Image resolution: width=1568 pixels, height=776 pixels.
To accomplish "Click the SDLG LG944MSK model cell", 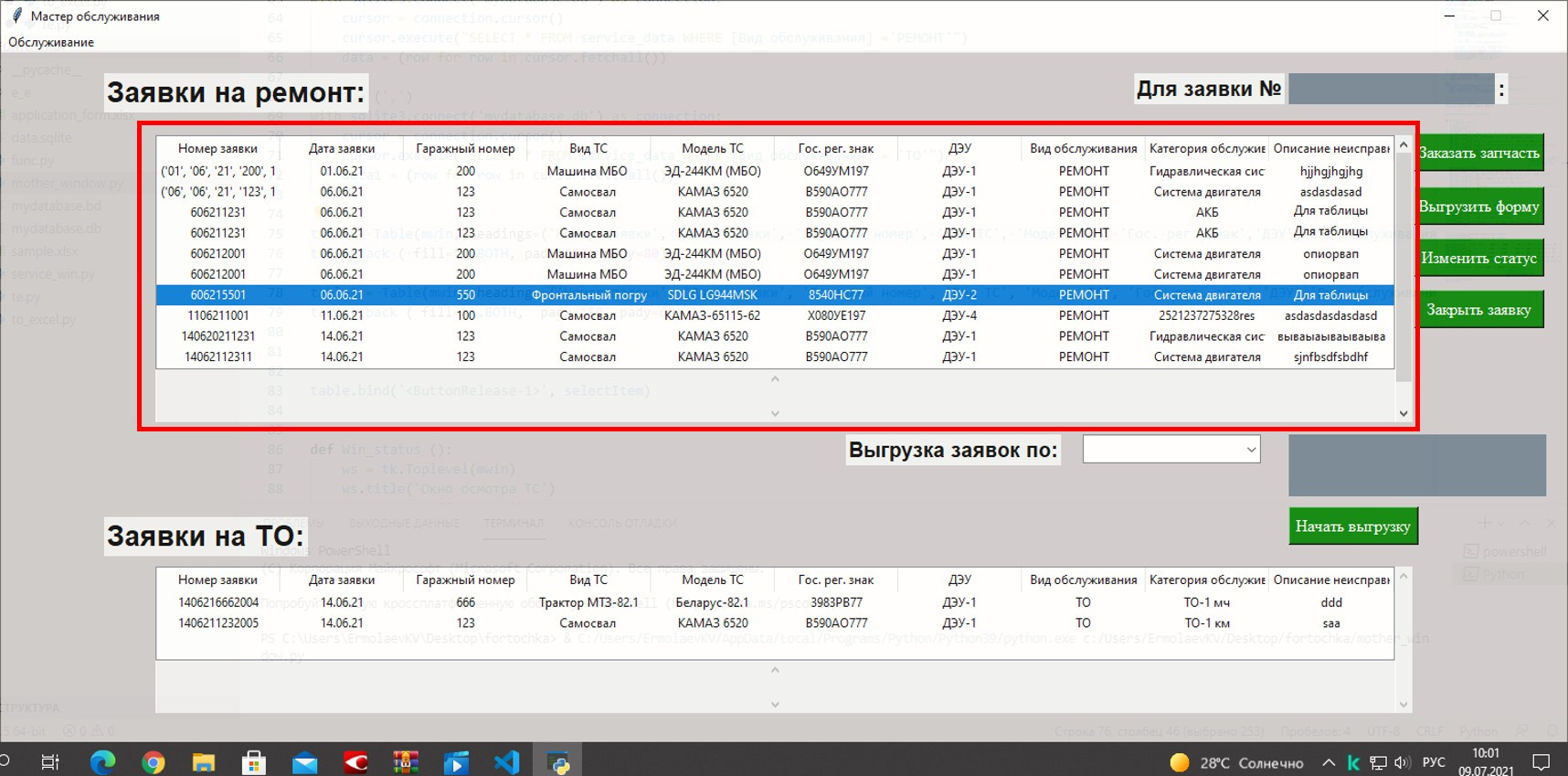I will click(713, 294).
